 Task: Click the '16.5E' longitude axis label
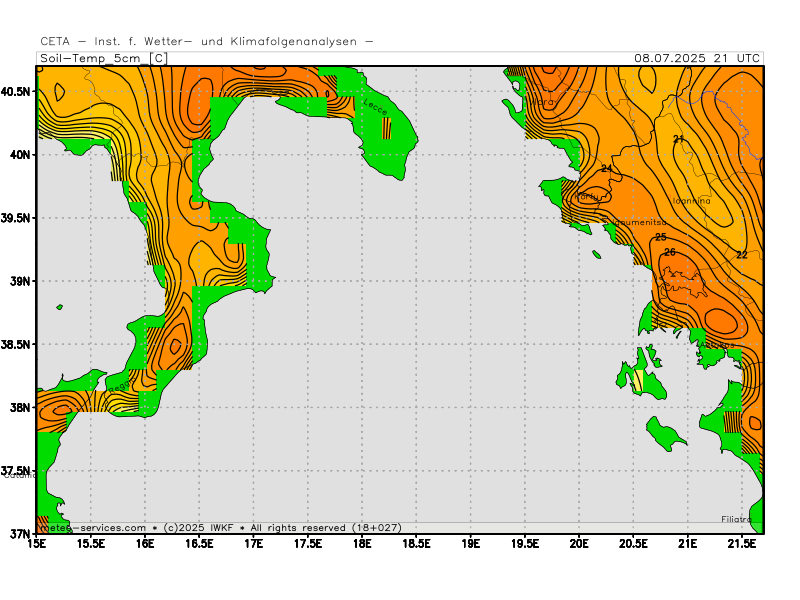199,544
